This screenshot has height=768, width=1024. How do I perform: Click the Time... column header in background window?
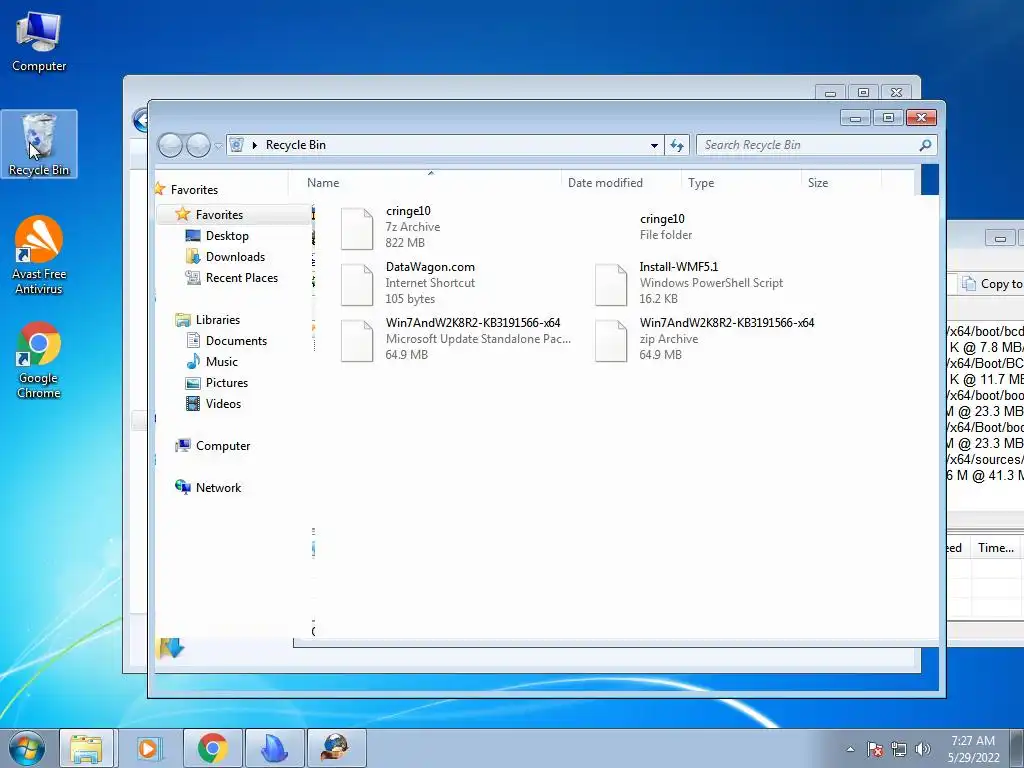[x=995, y=548]
